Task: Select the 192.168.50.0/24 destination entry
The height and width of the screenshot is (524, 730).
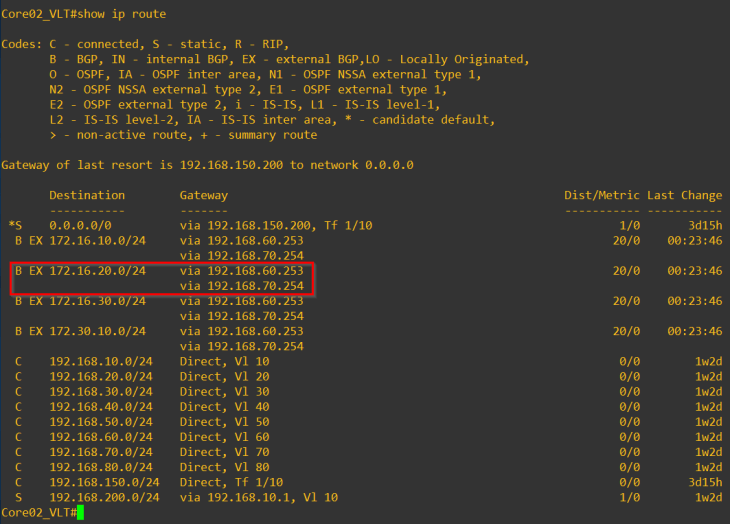Action: (x=101, y=422)
